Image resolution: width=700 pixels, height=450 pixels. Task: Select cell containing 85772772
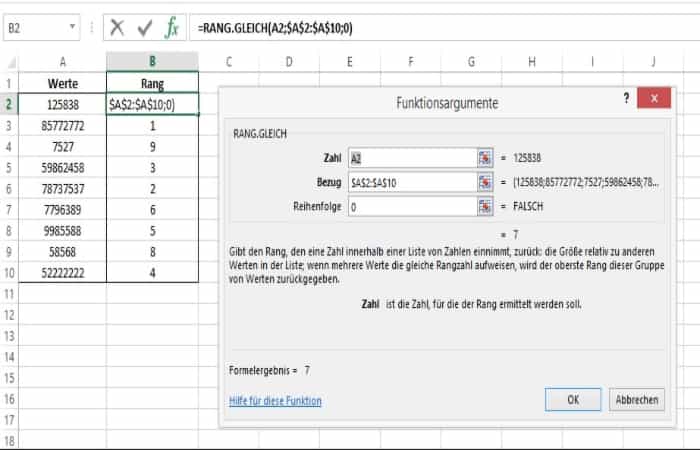point(62,126)
